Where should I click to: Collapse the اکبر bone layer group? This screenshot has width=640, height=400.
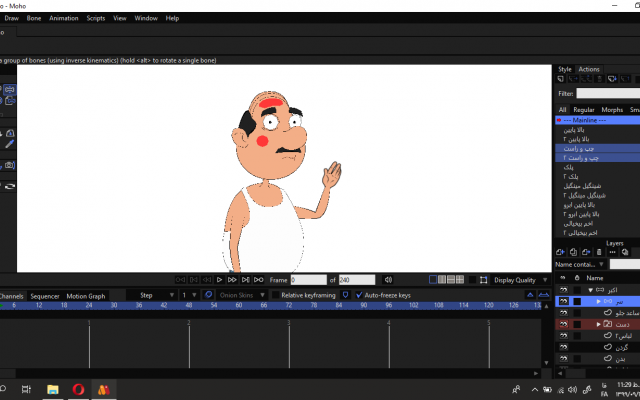click(x=590, y=290)
